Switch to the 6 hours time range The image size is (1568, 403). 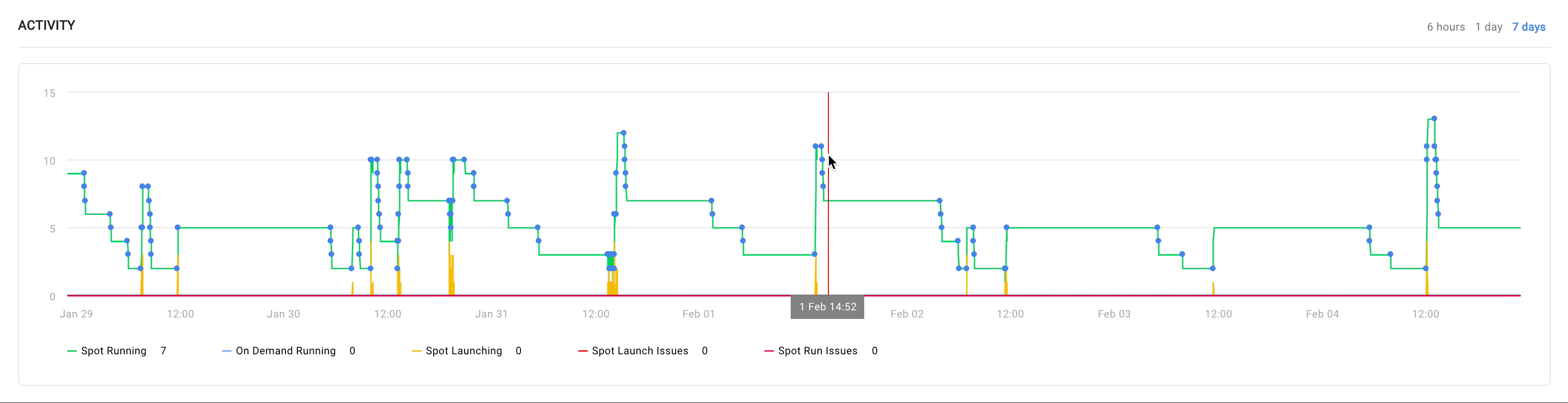click(1446, 27)
